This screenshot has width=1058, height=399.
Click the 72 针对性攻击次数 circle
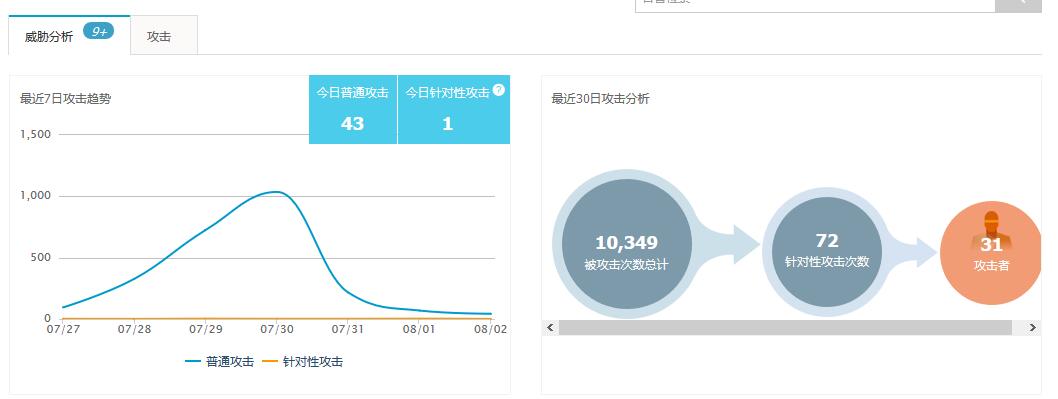(827, 251)
